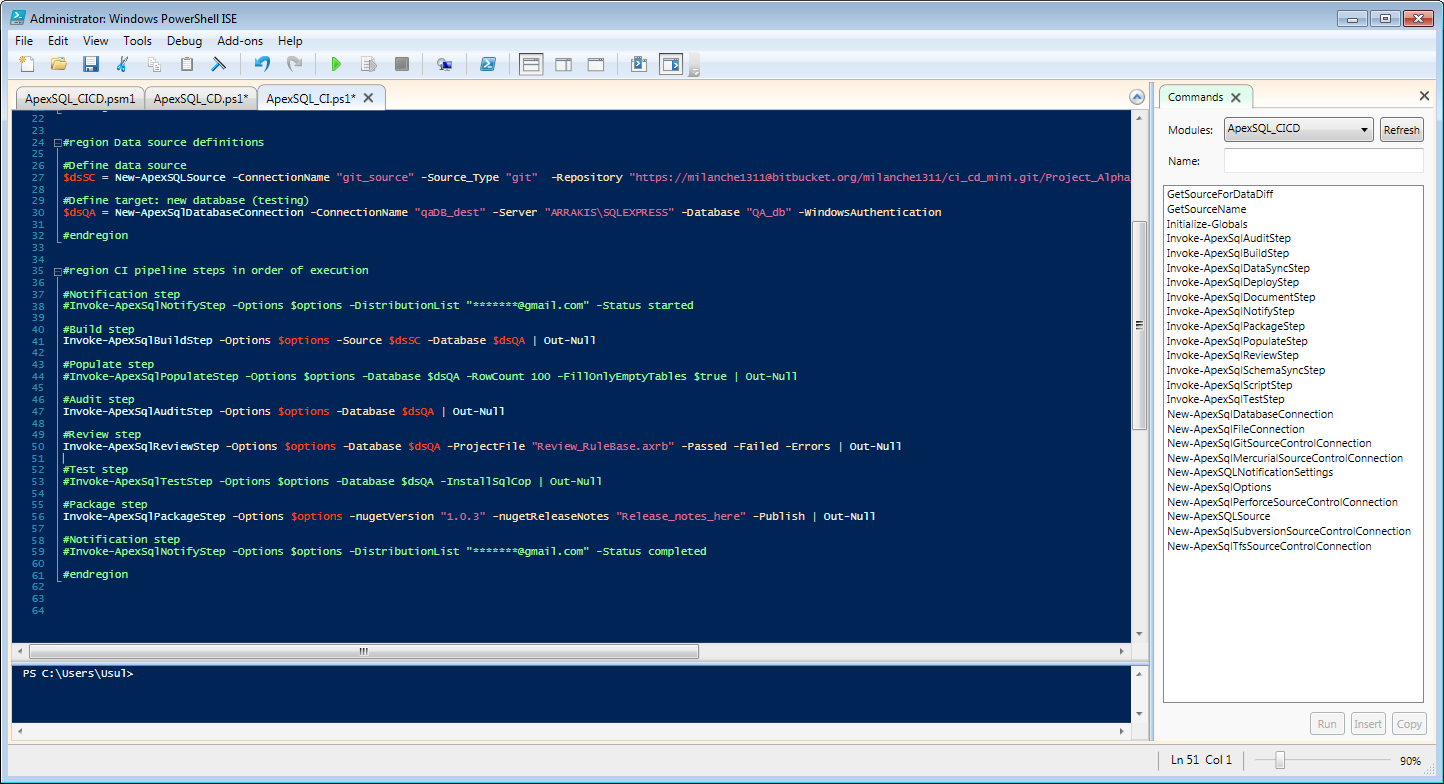Viewport: 1444px width, 784px height.
Task: Click the Copy button in Commands pane
Action: (x=1409, y=724)
